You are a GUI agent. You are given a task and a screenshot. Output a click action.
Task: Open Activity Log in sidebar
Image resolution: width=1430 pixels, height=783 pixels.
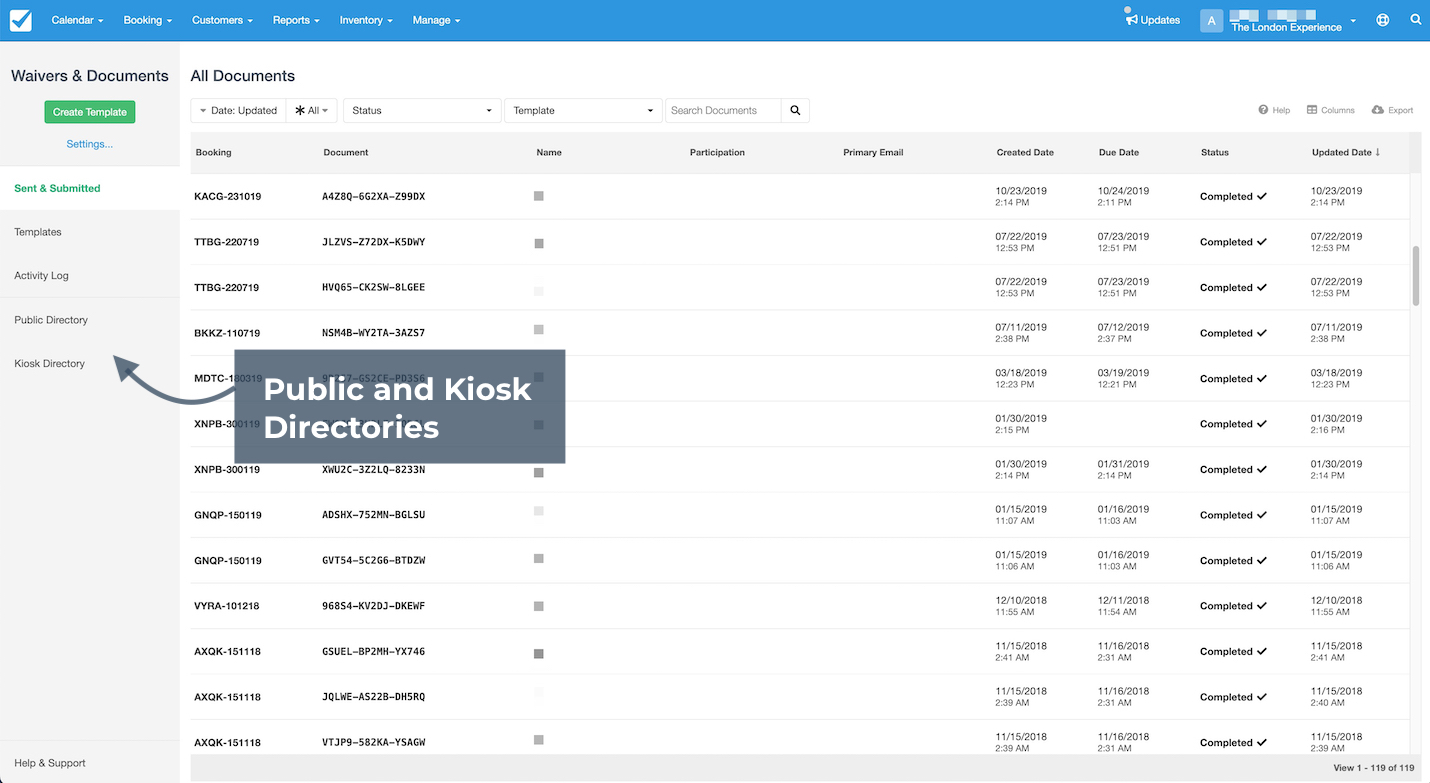point(41,276)
